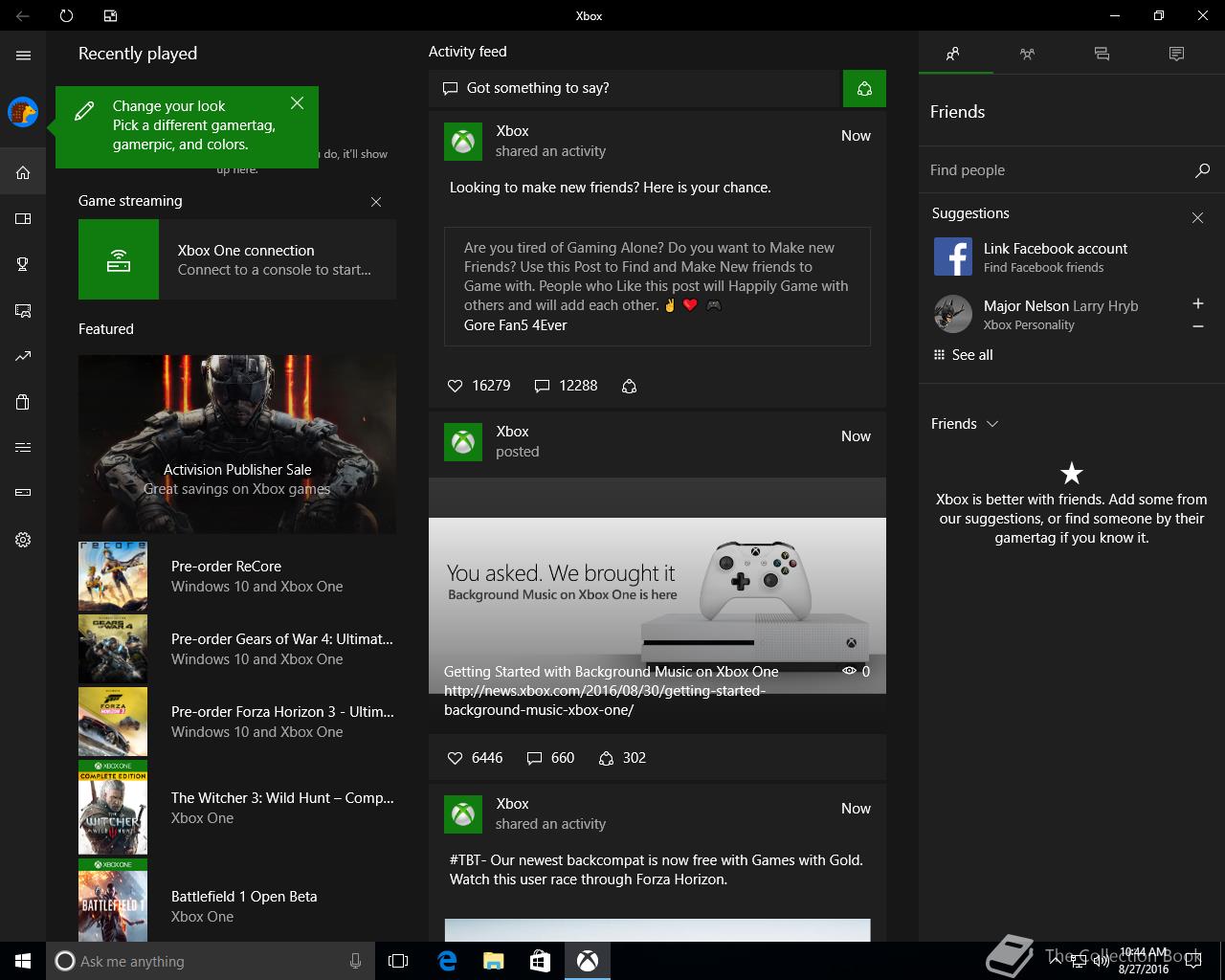Open the news.xbox.com background music link

point(605,701)
